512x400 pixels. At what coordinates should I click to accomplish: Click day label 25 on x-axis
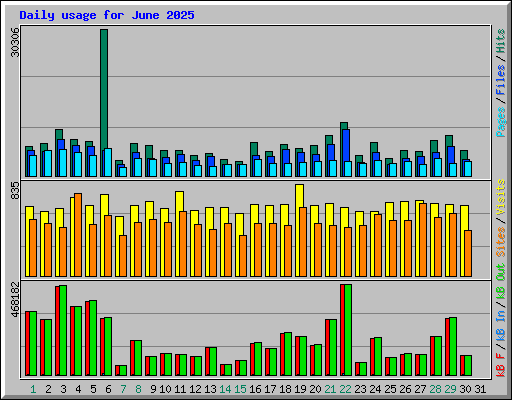[x=390, y=389]
